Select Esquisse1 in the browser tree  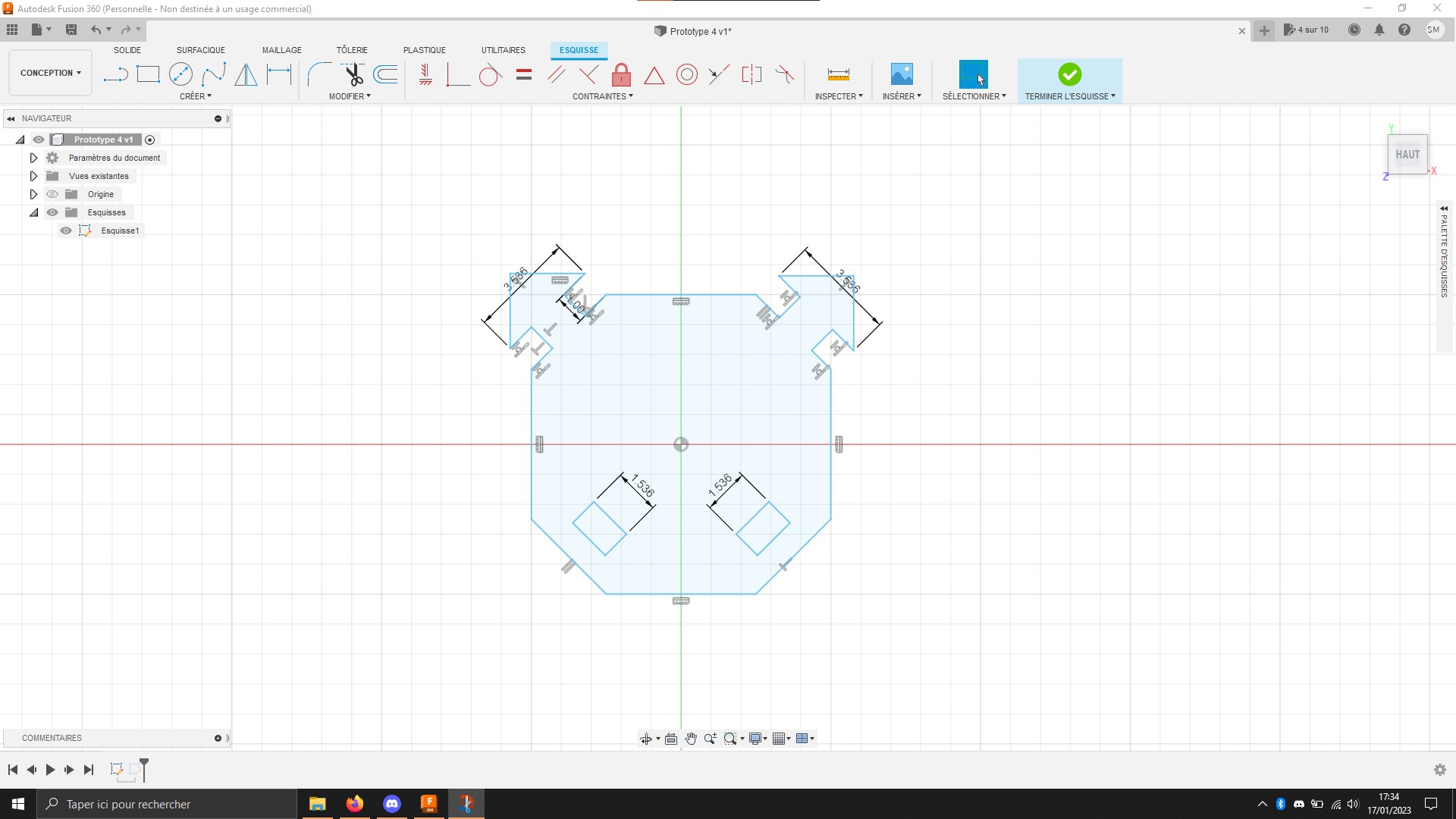click(x=120, y=231)
